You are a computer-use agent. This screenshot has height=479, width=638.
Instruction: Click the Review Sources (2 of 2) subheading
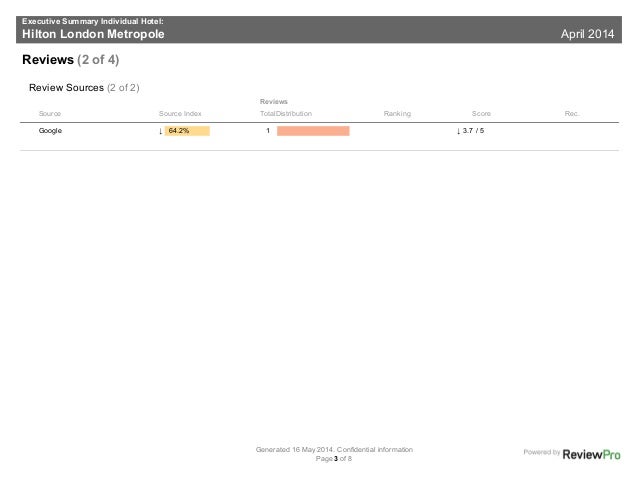(84, 87)
